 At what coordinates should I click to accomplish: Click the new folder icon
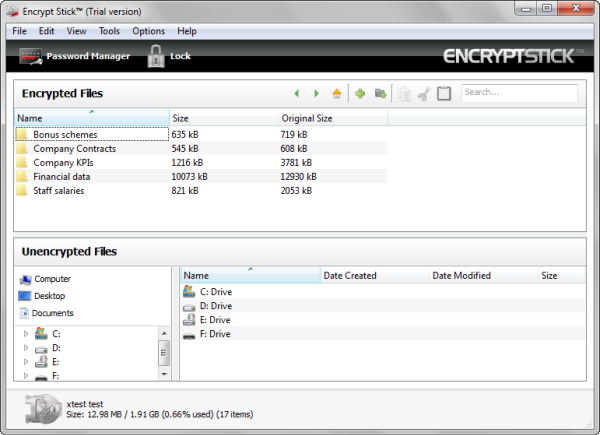(380, 93)
